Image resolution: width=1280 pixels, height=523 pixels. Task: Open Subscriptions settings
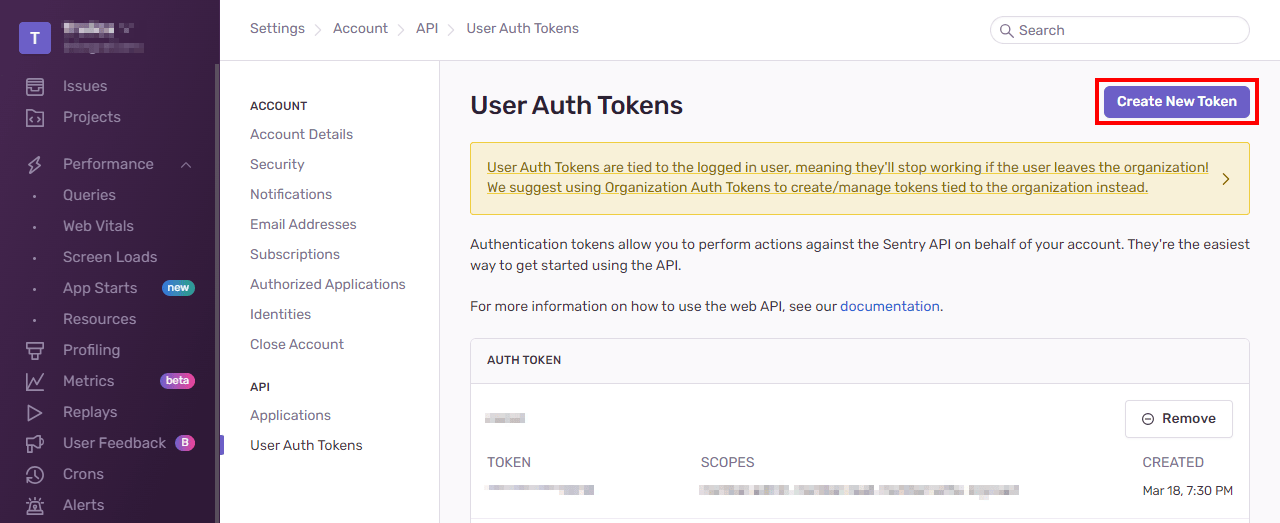[295, 254]
